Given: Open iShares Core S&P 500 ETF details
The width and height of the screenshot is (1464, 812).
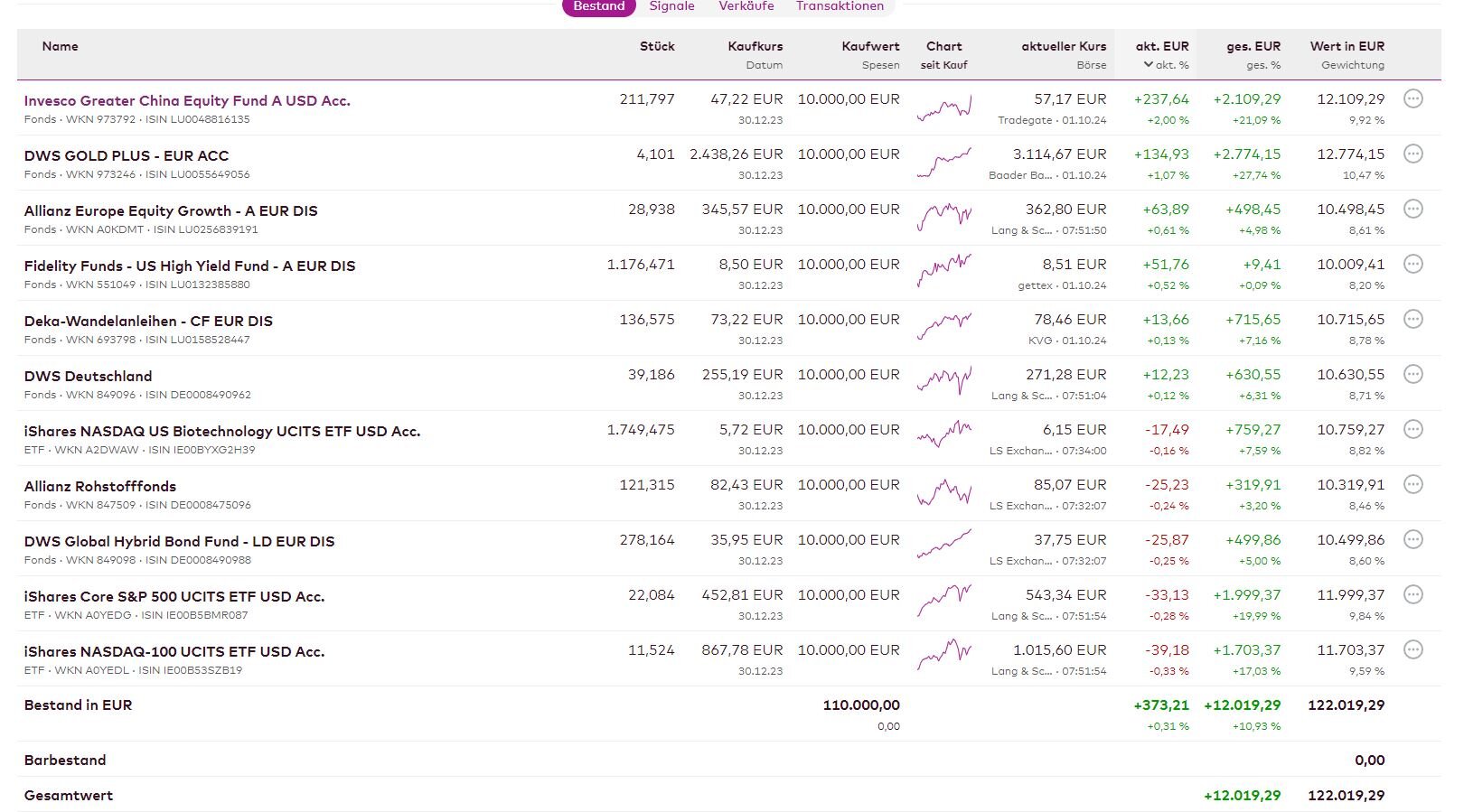Looking at the screenshot, I should coord(174,597).
